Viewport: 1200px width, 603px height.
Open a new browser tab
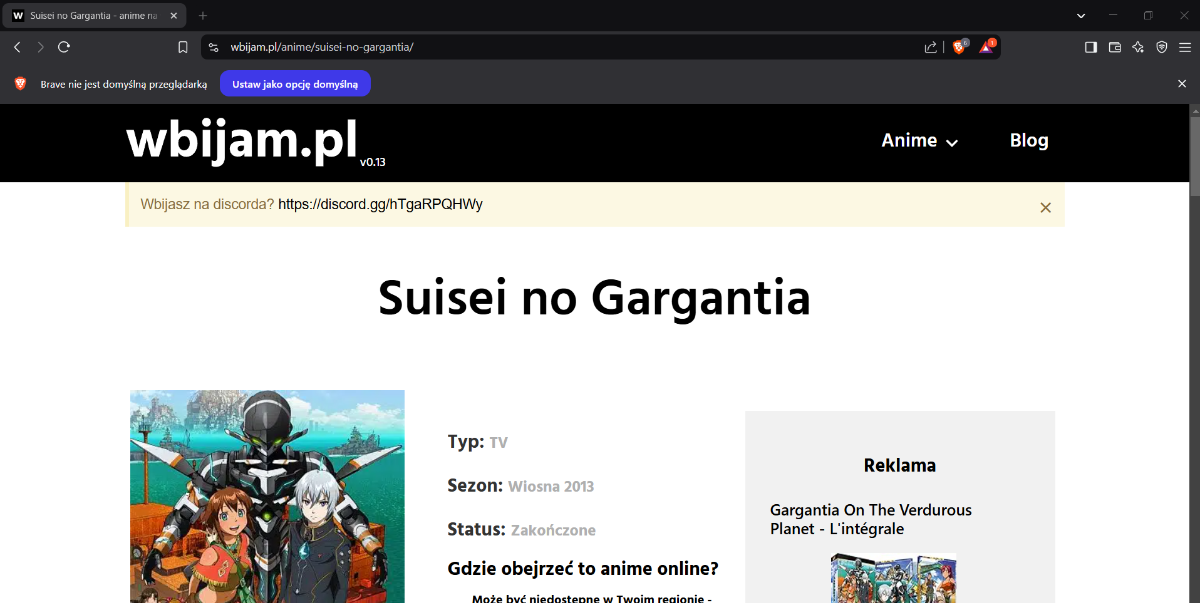[x=203, y=15]
